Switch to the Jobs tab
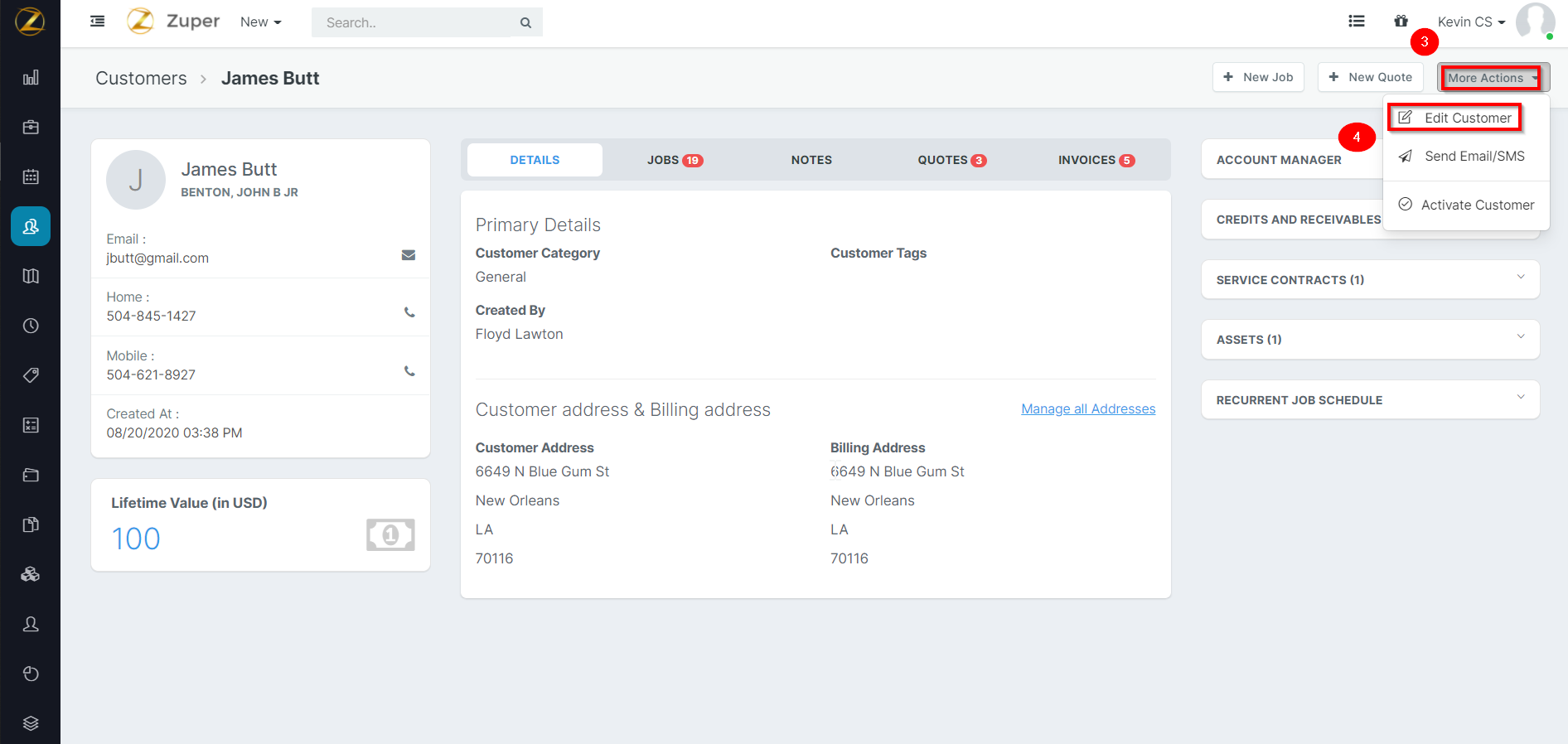 (674, 160)
